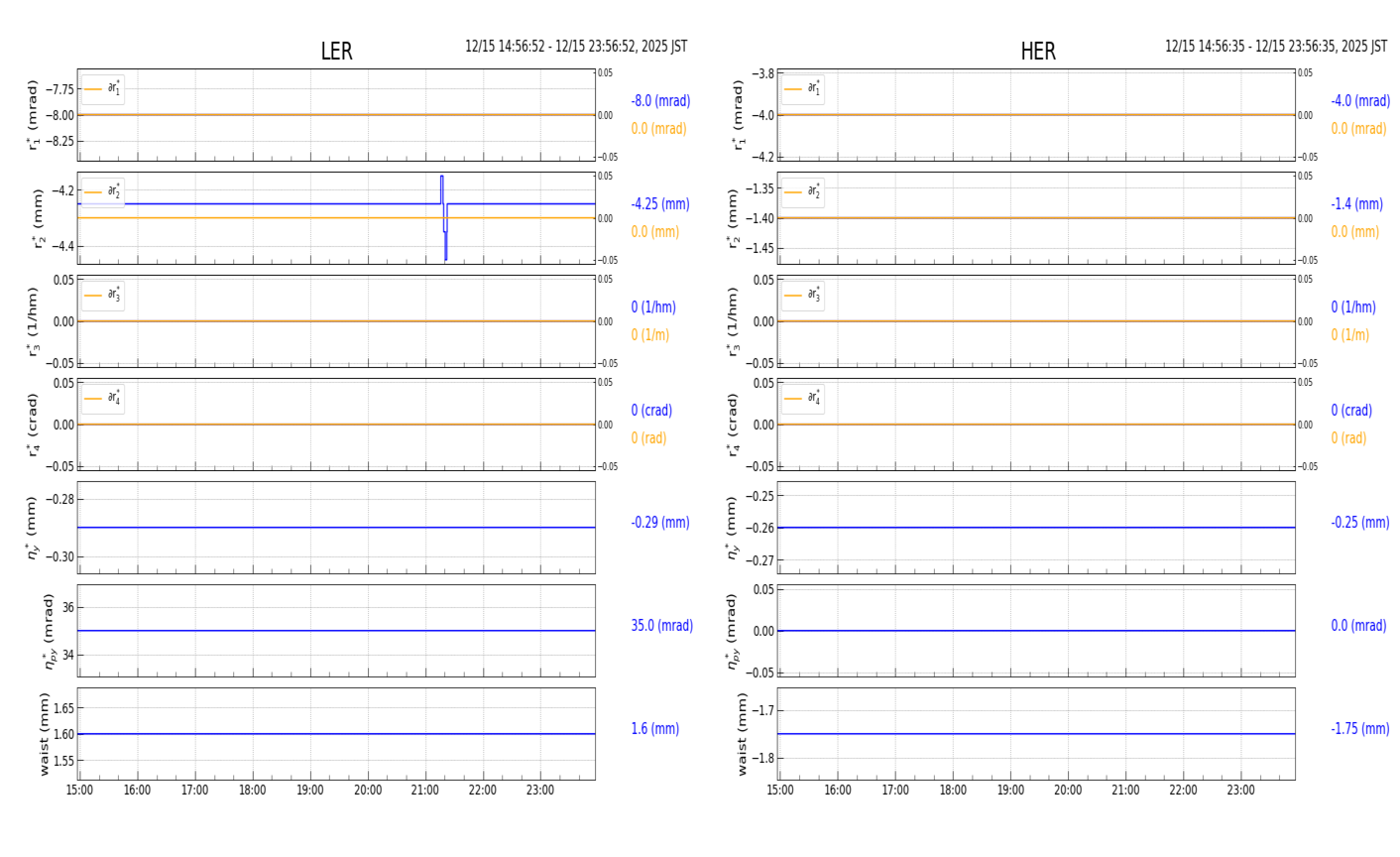Click the 19:00 tick on the HER time axis

pyautogui.click(x=1010, y=791)
